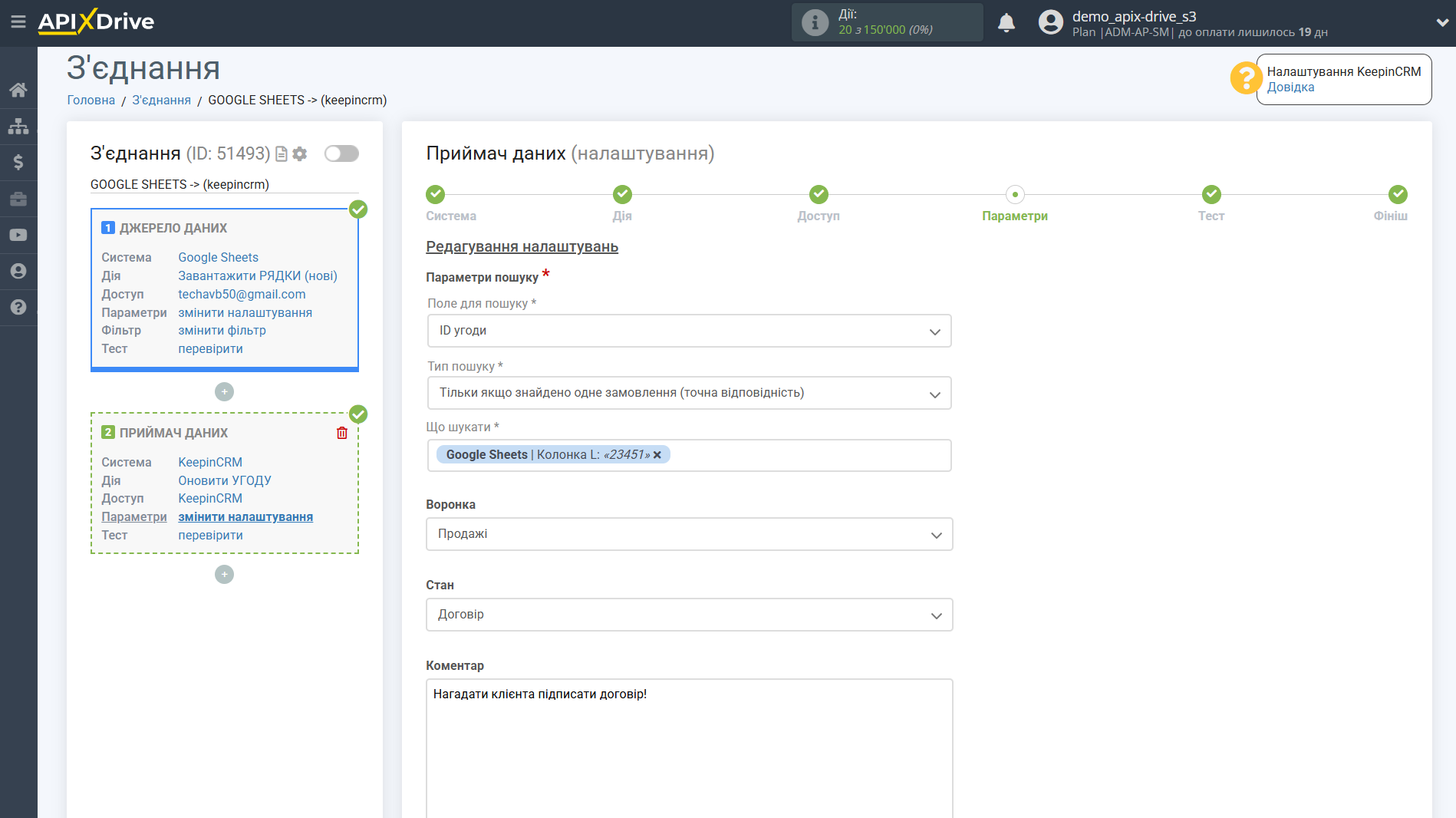Click the ДЖЕРЕЛО ДАНИХ block header

pos(173,229)
